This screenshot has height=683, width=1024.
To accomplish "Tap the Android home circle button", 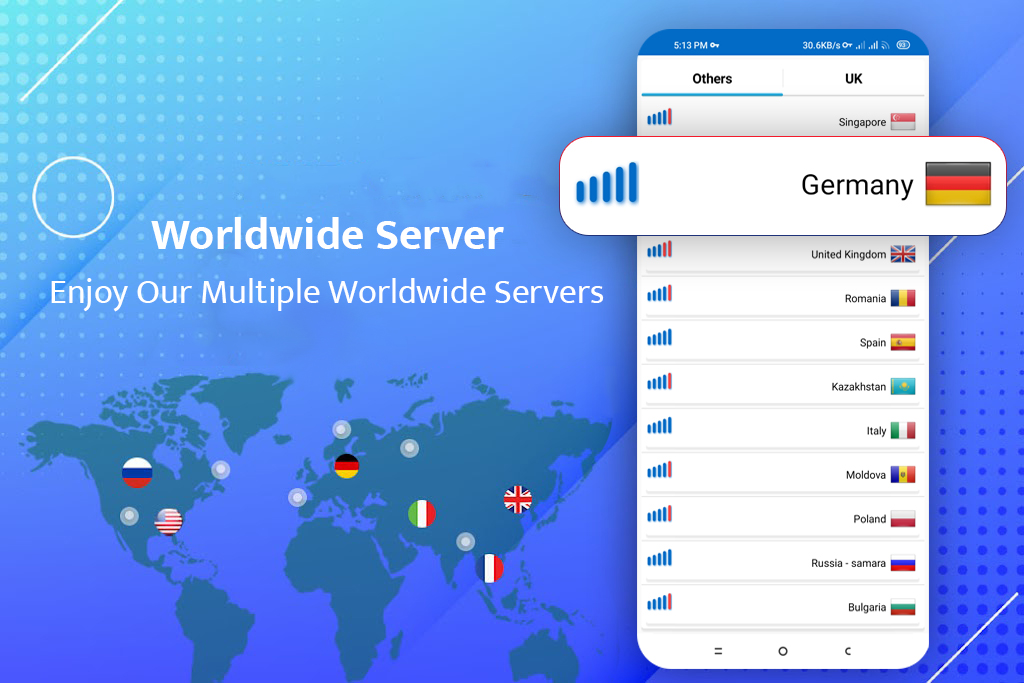I will tap(783, 651).
